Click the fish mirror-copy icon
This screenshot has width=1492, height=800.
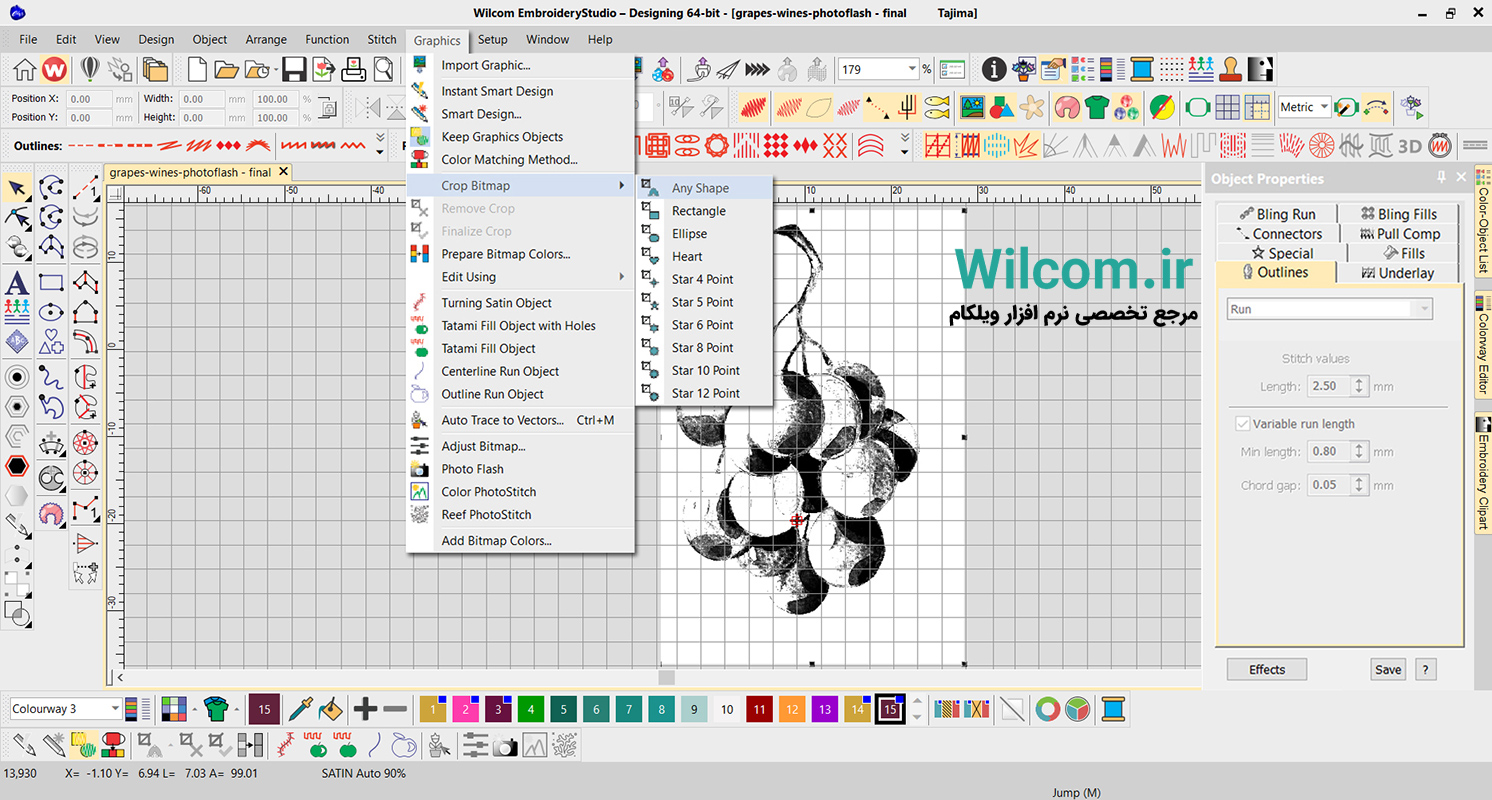pos(937,106)
